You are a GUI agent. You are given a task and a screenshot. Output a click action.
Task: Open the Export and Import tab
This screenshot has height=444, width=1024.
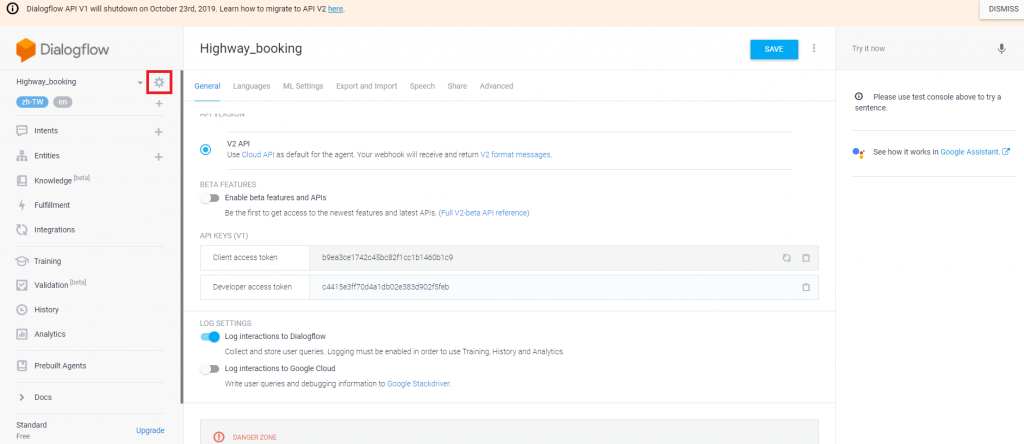[x=366, y=86]
